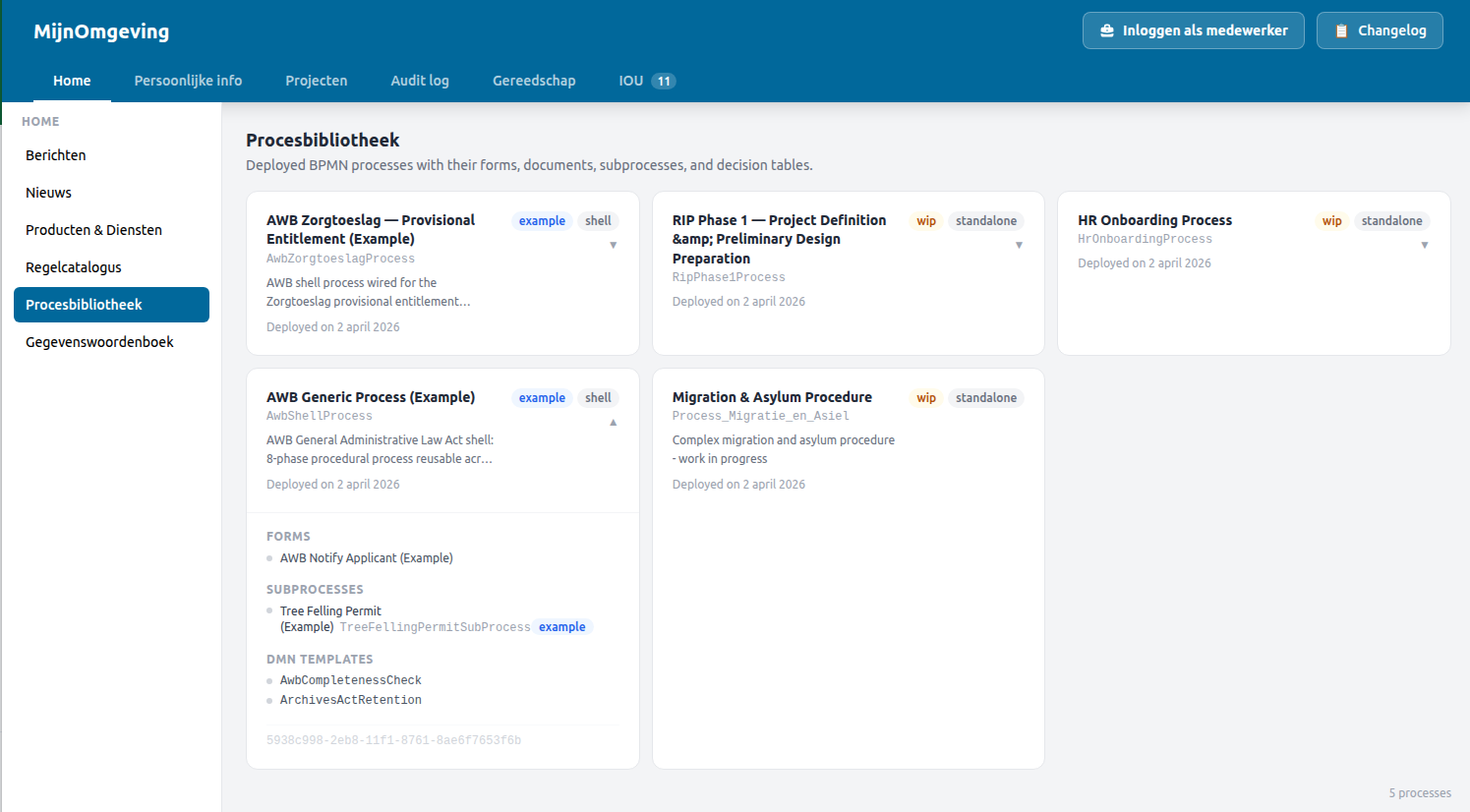The image size is (1470, 812).
Task: Open the Inloggen als medewerker login
Action: click(1193, 30)
